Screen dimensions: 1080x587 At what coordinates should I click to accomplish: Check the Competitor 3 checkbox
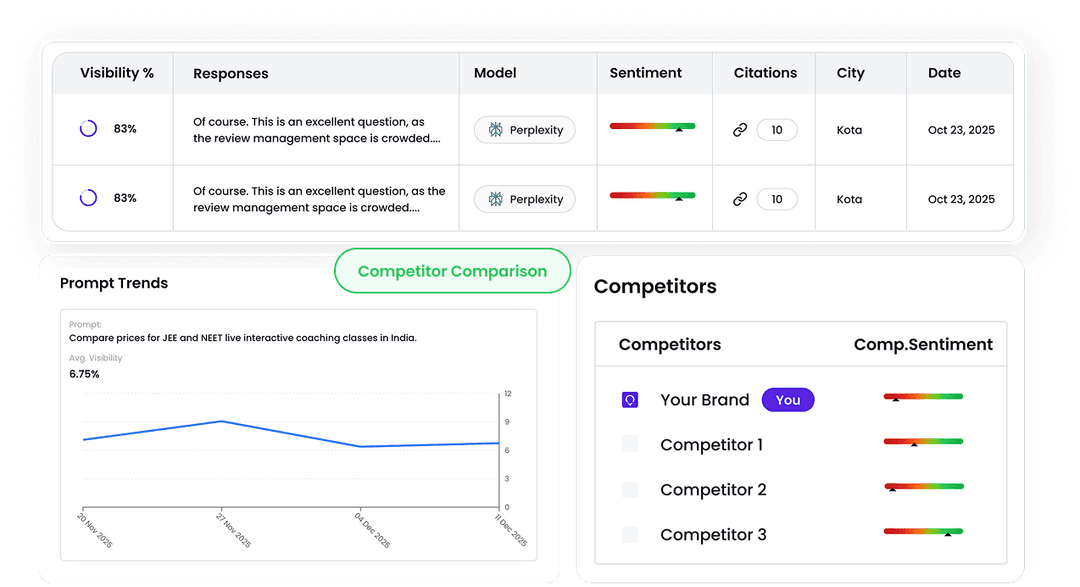632,534
